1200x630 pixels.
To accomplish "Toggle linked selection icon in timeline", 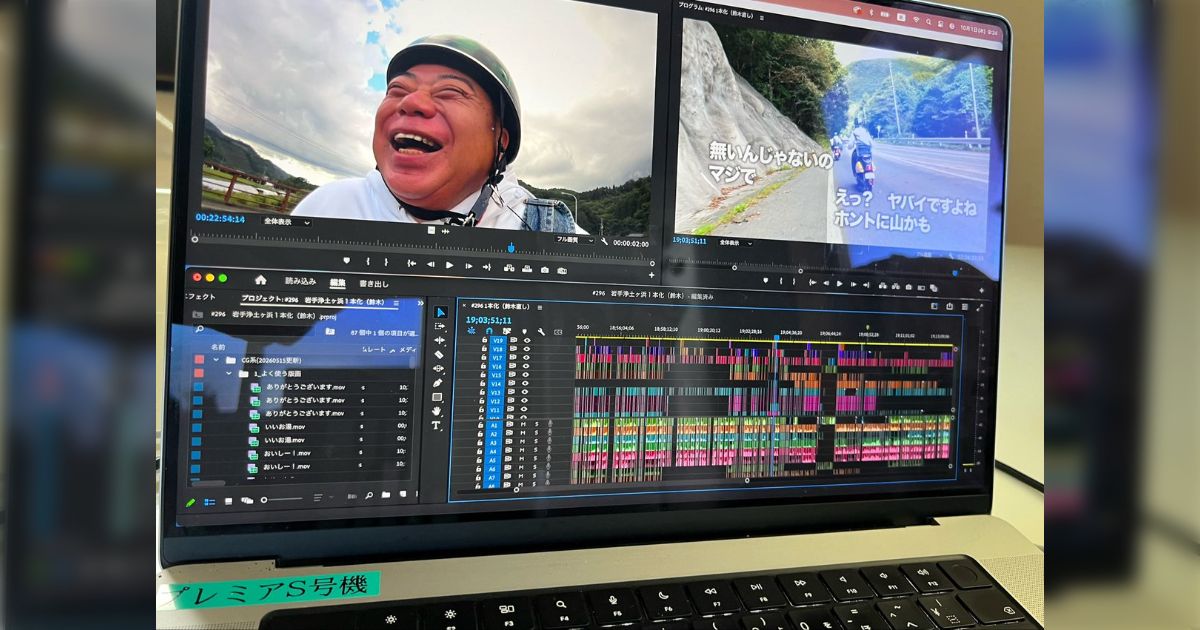I will click(506, 331).
